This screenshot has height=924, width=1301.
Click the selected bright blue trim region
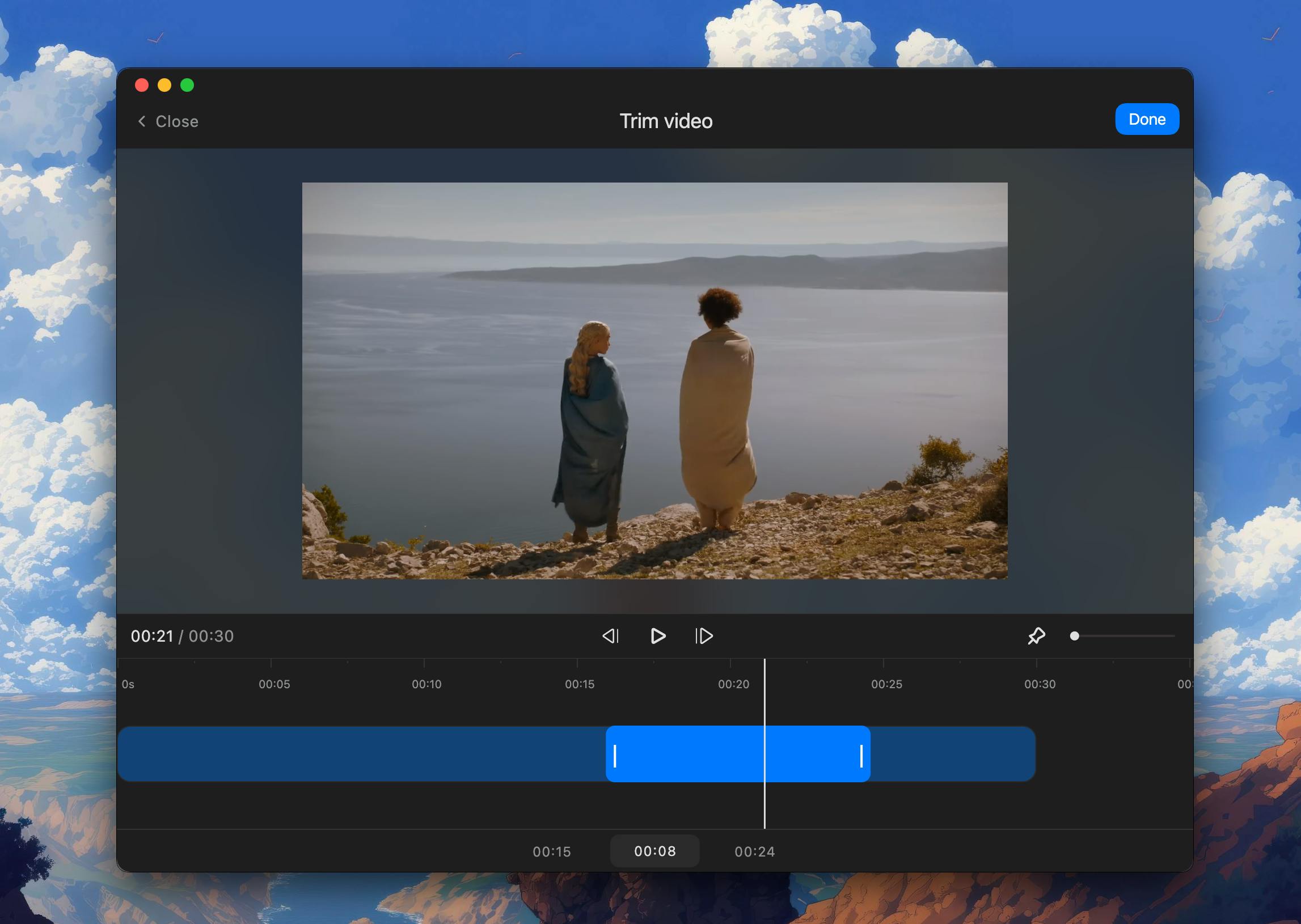(x=738, y=753)
